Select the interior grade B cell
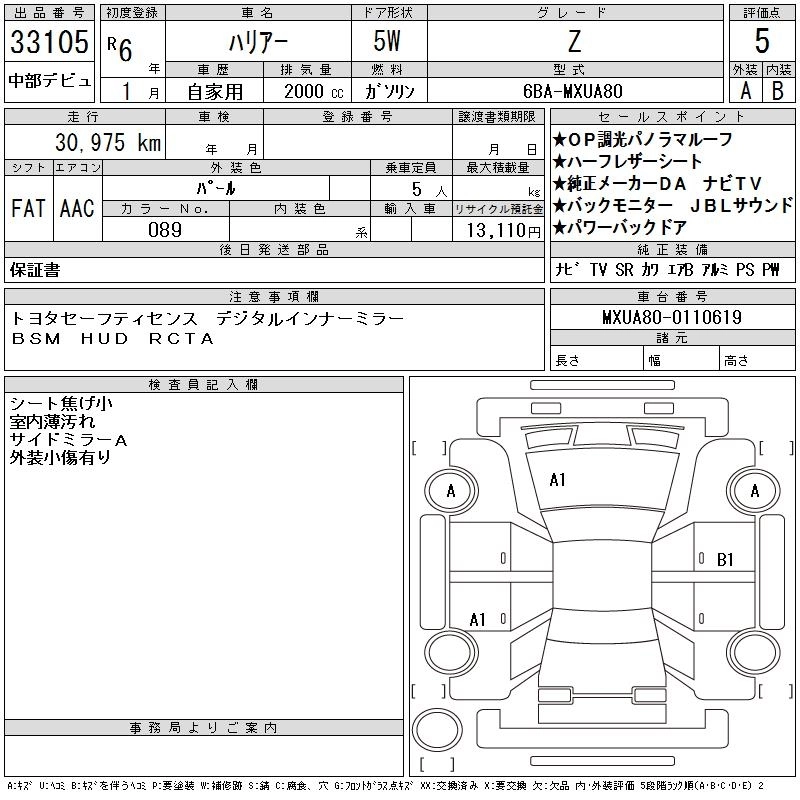 tap(779, 91)
